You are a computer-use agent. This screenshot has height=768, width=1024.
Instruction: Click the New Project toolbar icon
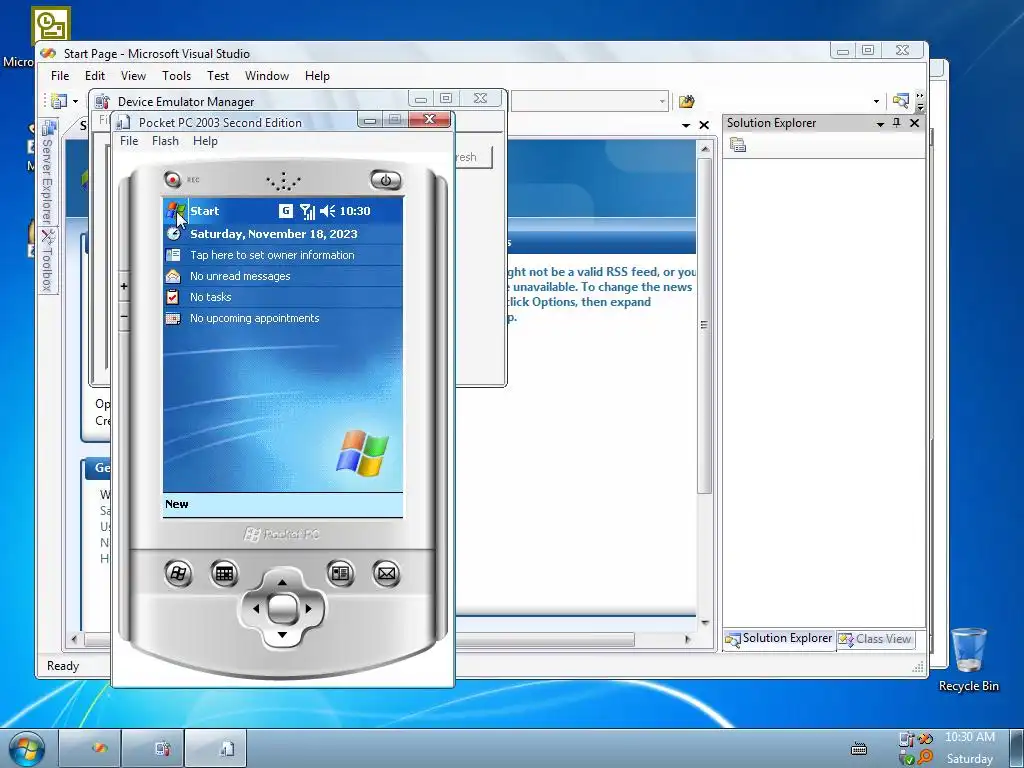[59, 101]
